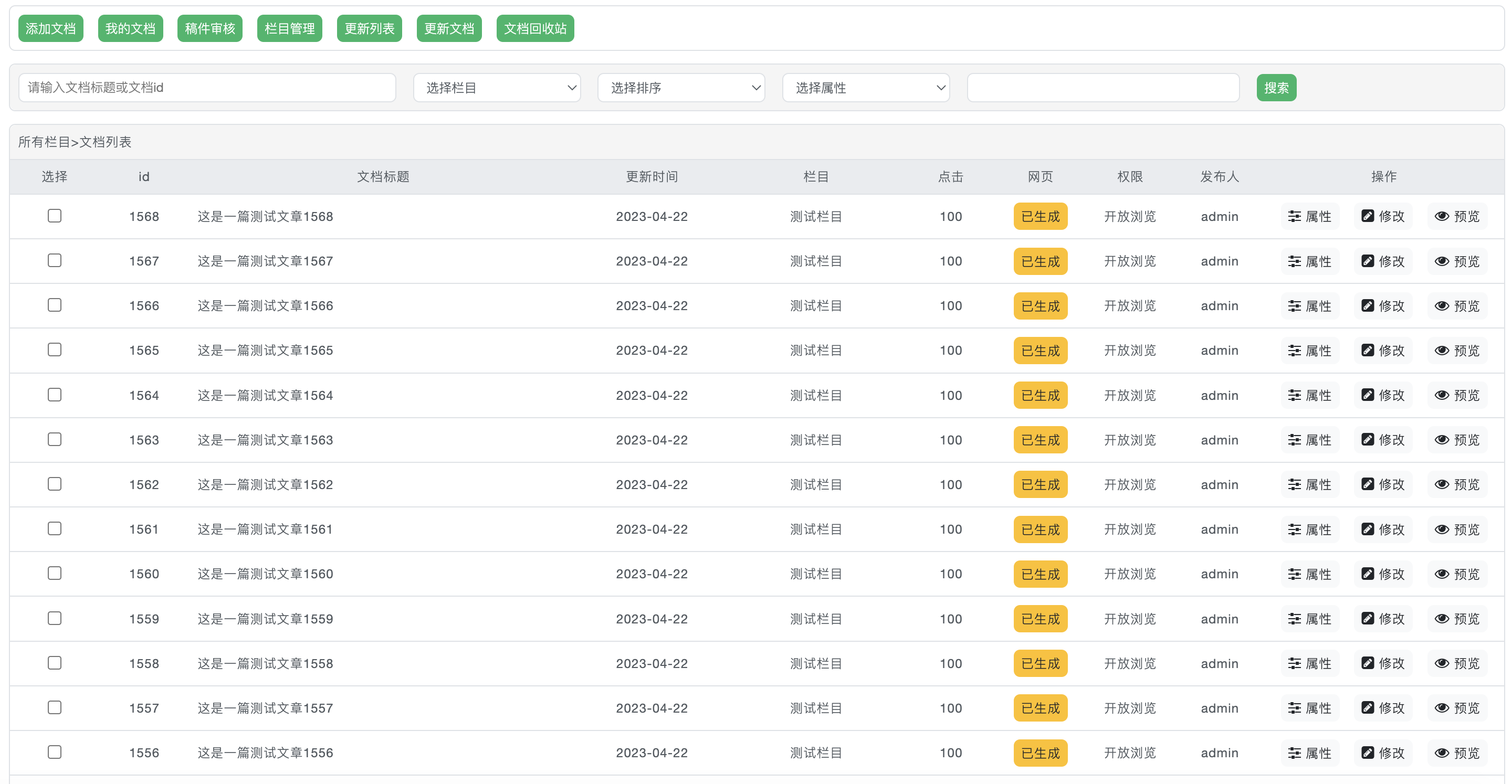Click the 添加文档 button
The height and width of the screenshot is (784, 1512).
pyautogui.click(x=50, y=29)
